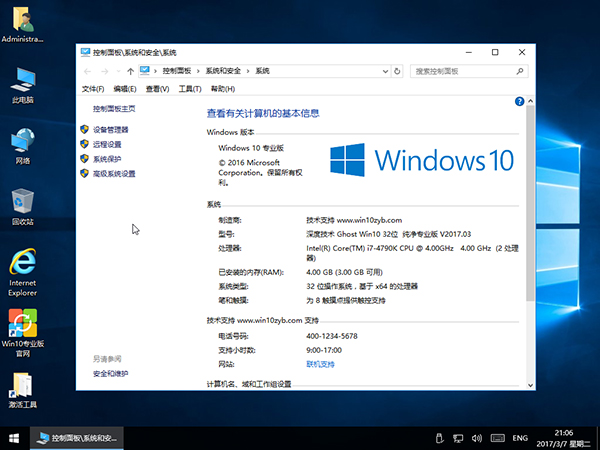Click the scrollbar down arrow
600x450 pixels.
click(x=530, y=385)
